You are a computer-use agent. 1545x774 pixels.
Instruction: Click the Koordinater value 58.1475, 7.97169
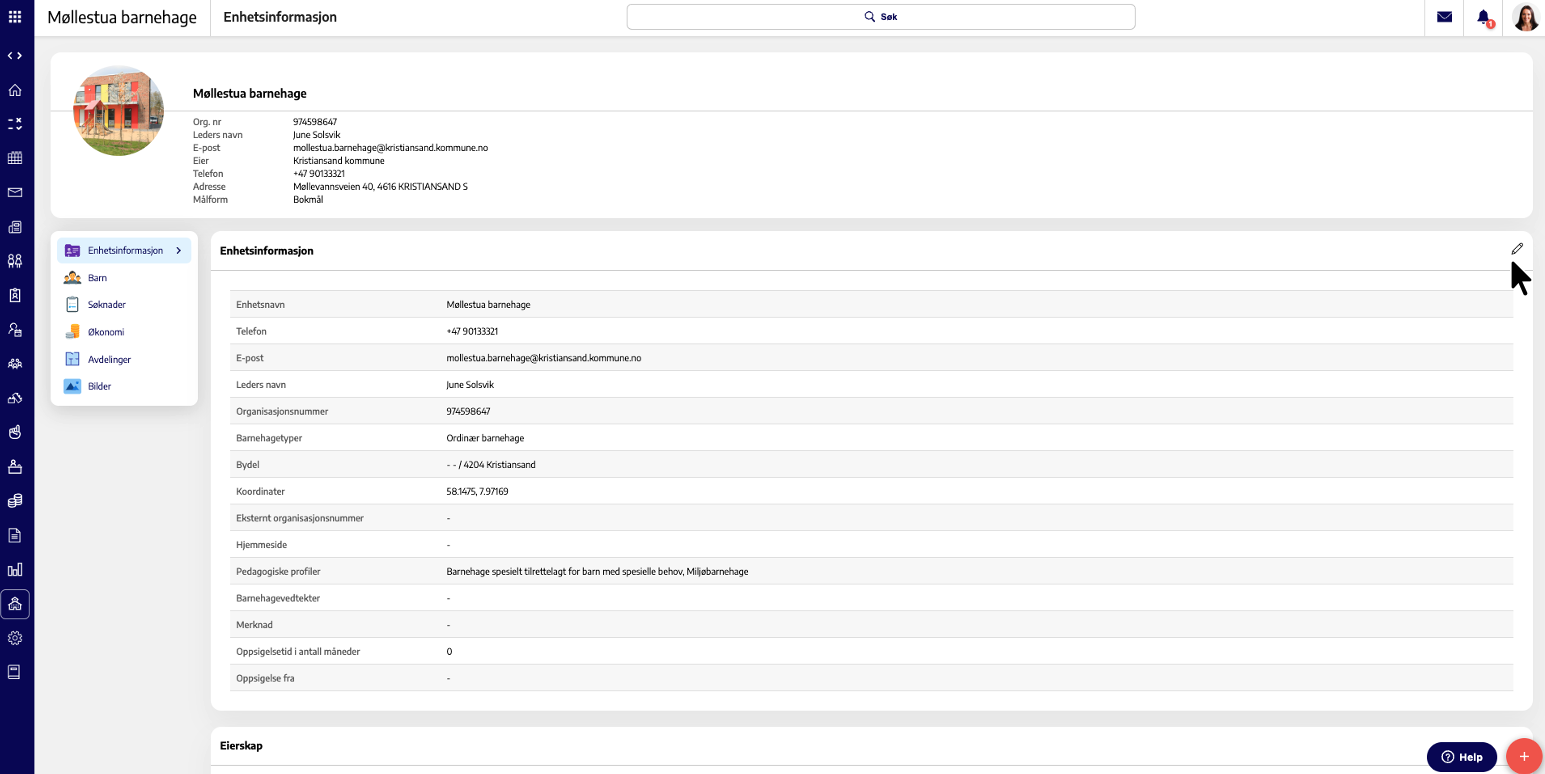[477, 492]
